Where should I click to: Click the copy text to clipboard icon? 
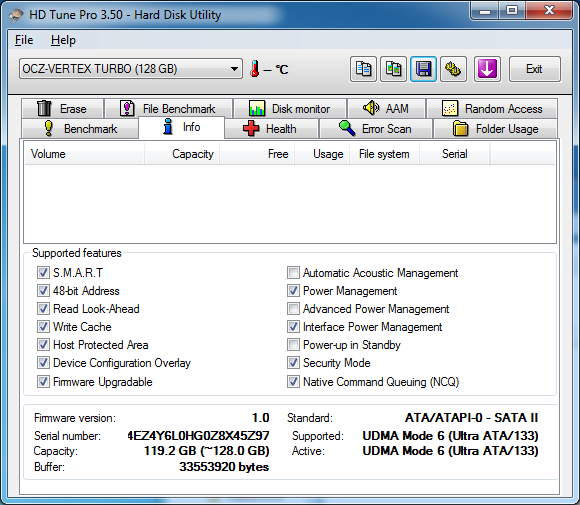(x=363, y=69)
